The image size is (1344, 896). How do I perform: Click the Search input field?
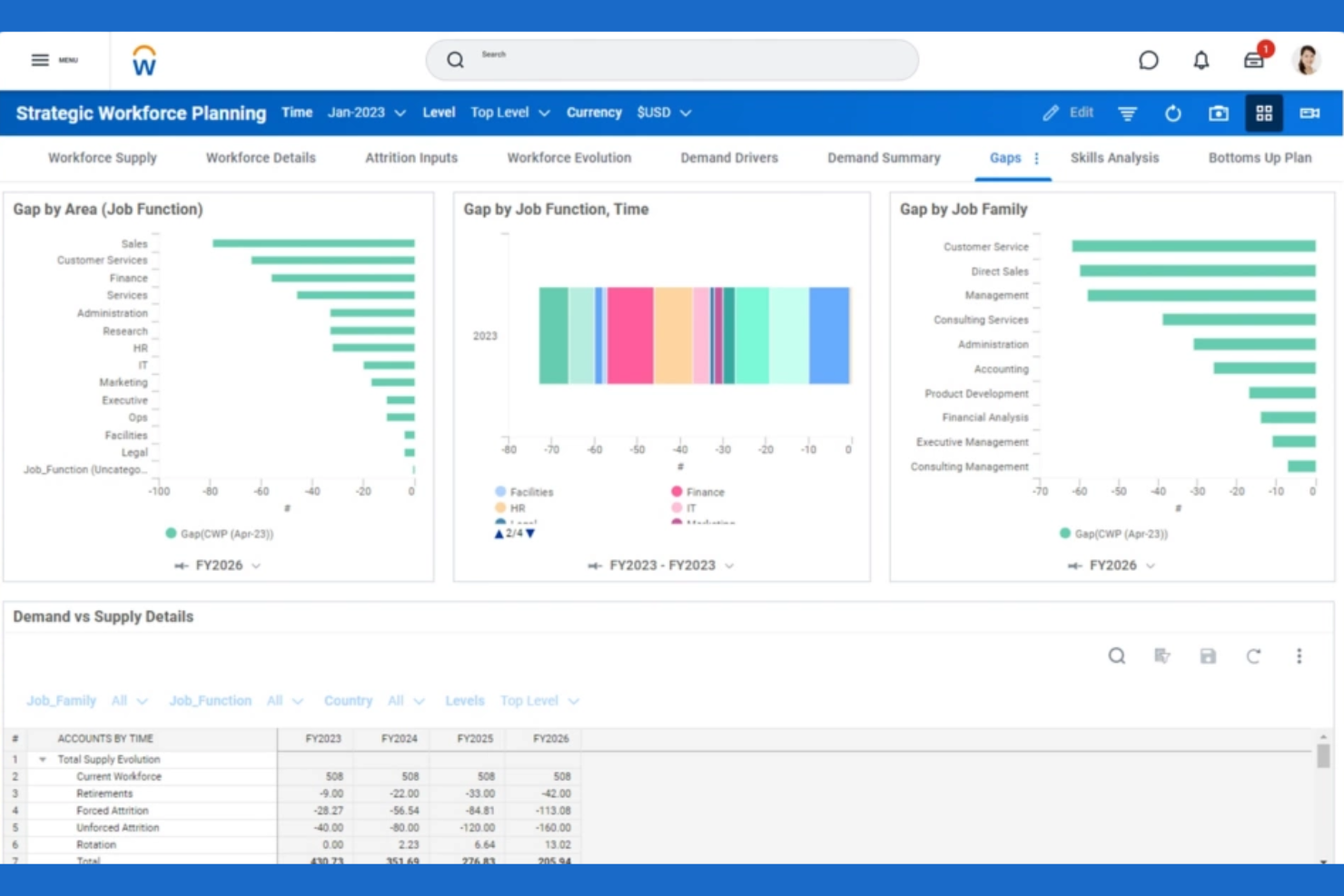coord(672,60)
